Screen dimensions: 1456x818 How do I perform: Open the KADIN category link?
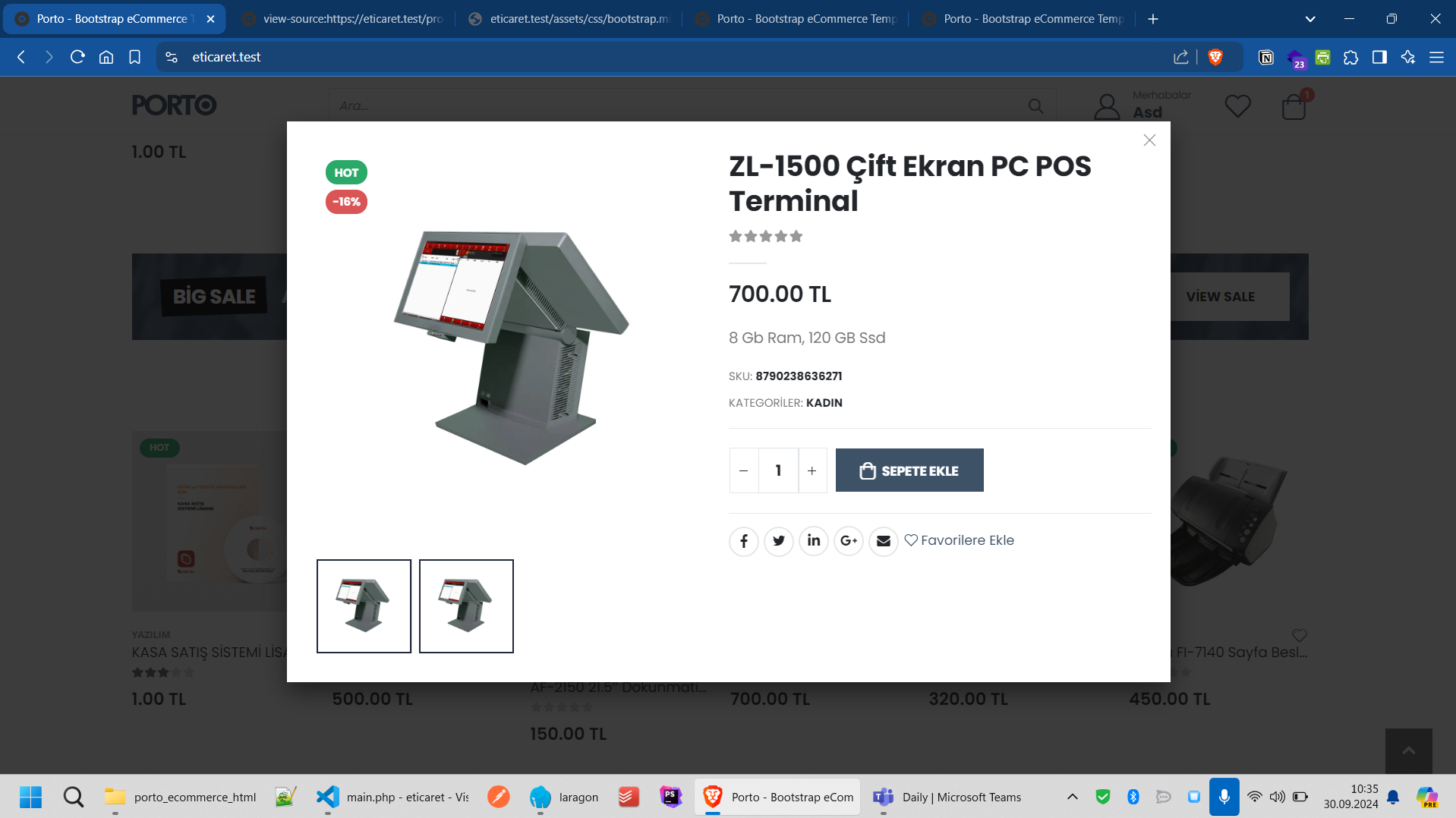(824, 403)
